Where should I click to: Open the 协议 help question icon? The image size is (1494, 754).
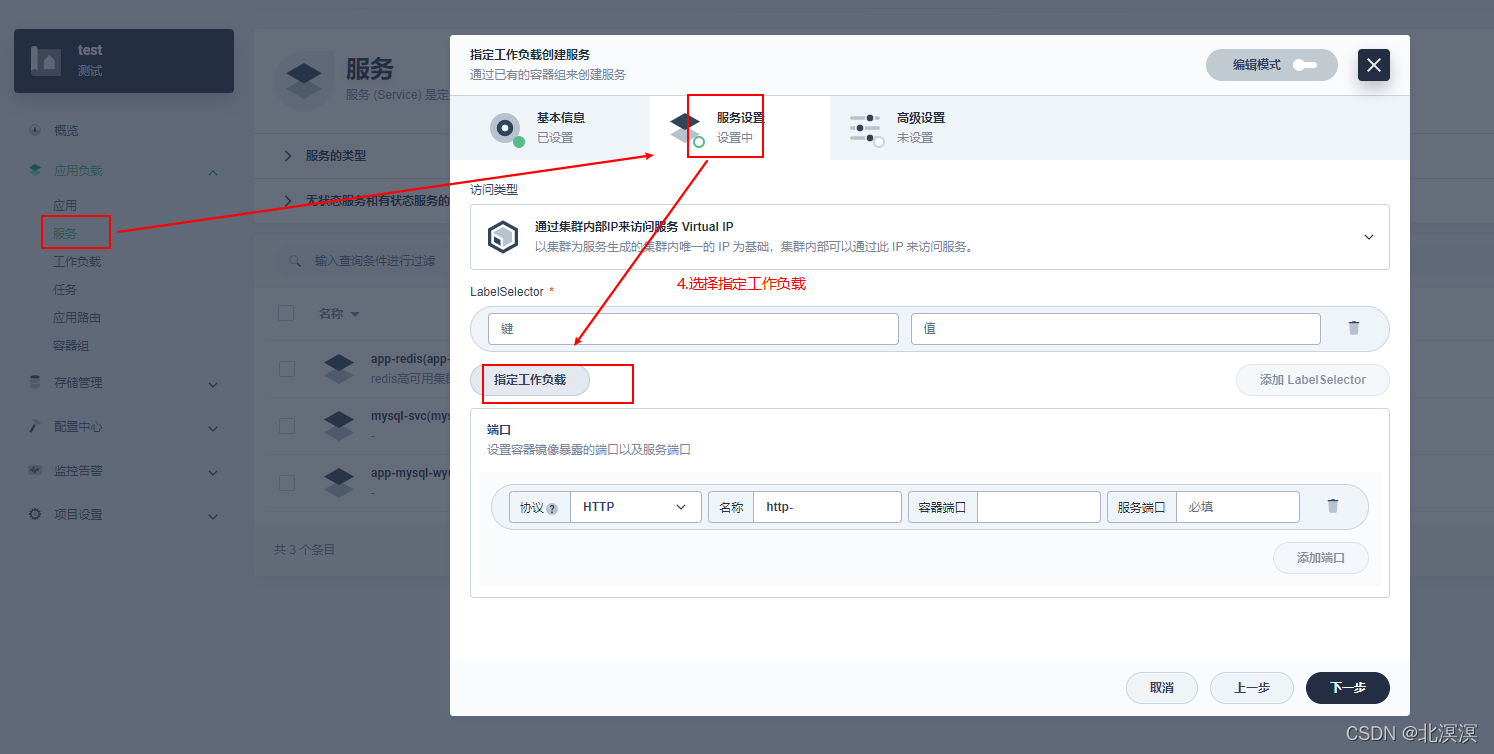coord(552,507)
